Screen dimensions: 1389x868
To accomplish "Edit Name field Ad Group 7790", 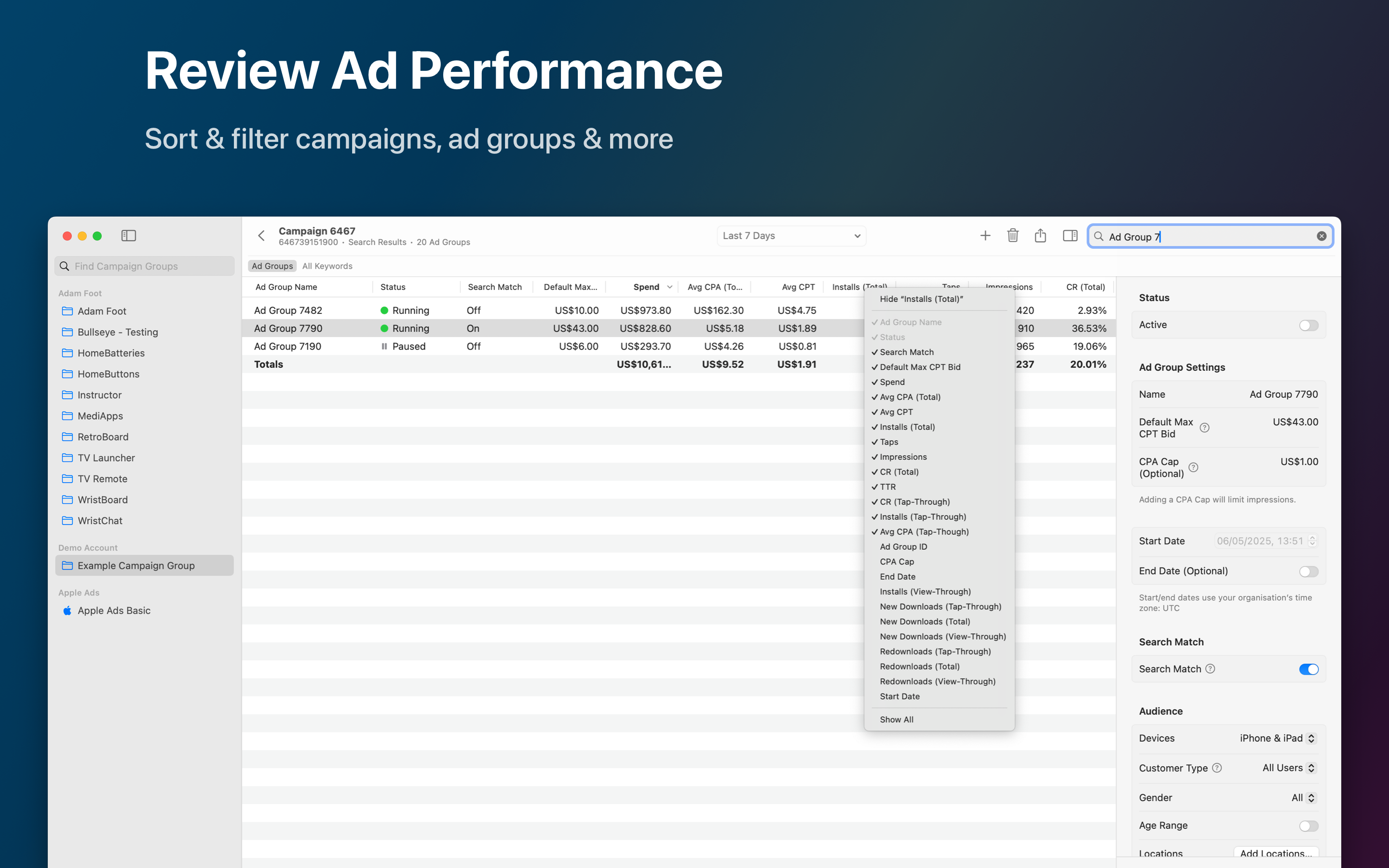I will [x=1283, y=394].
